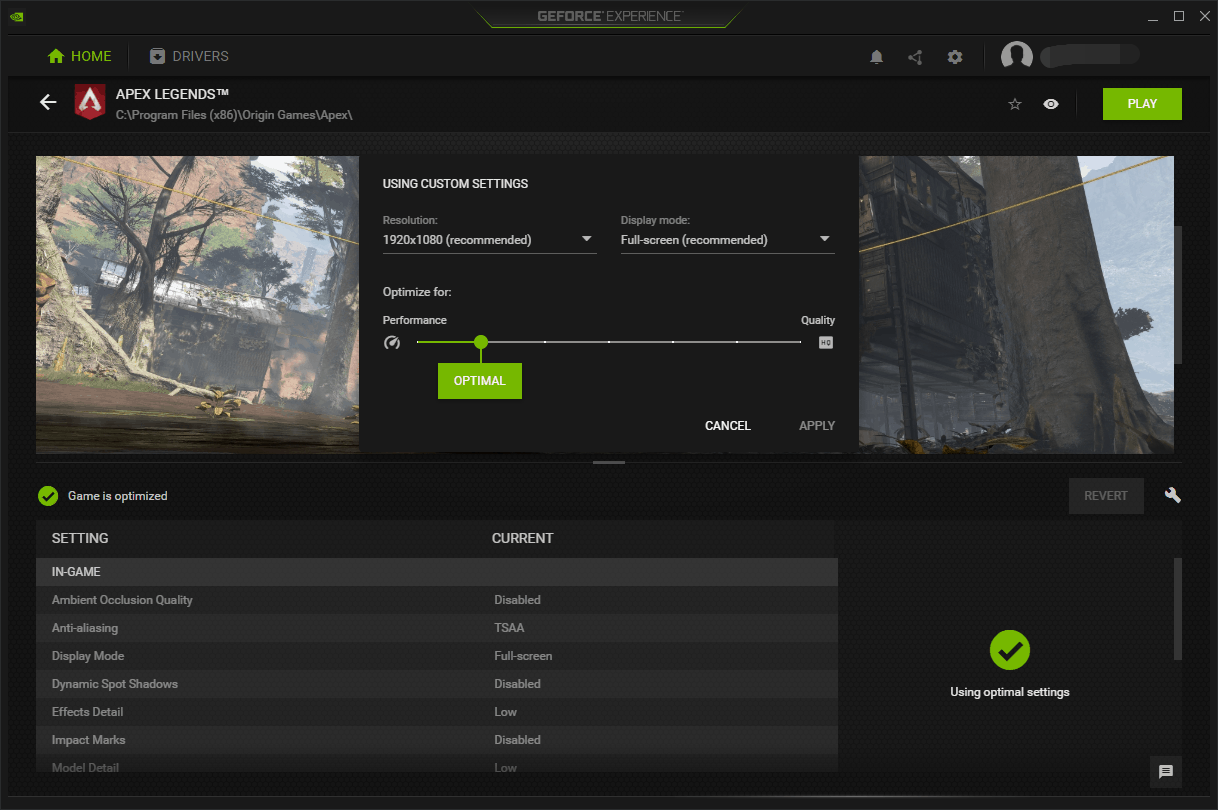Select the Dynamic Spot Shadows row
Viewport: 1218px width, 810px height.
pyautogui.click(x=437, y=684)
